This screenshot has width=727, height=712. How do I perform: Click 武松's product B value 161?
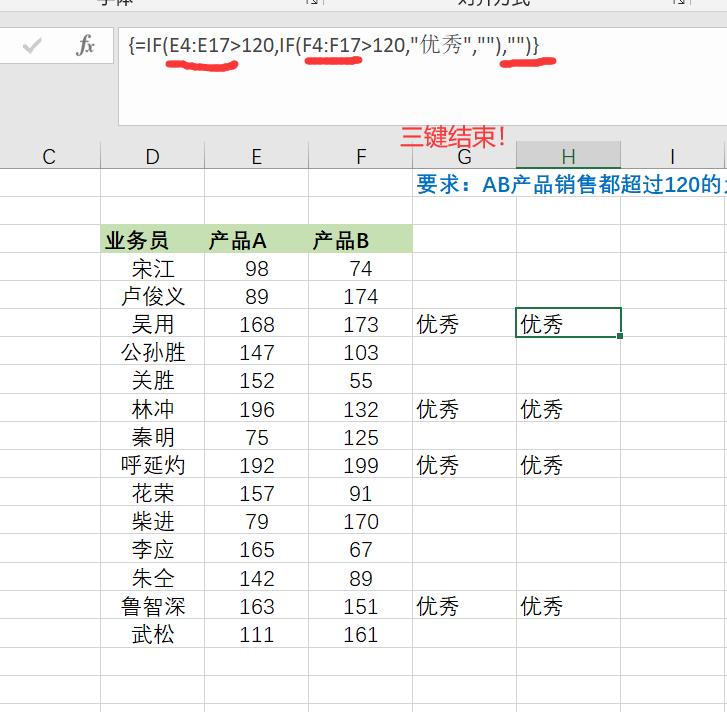(361, 634)
